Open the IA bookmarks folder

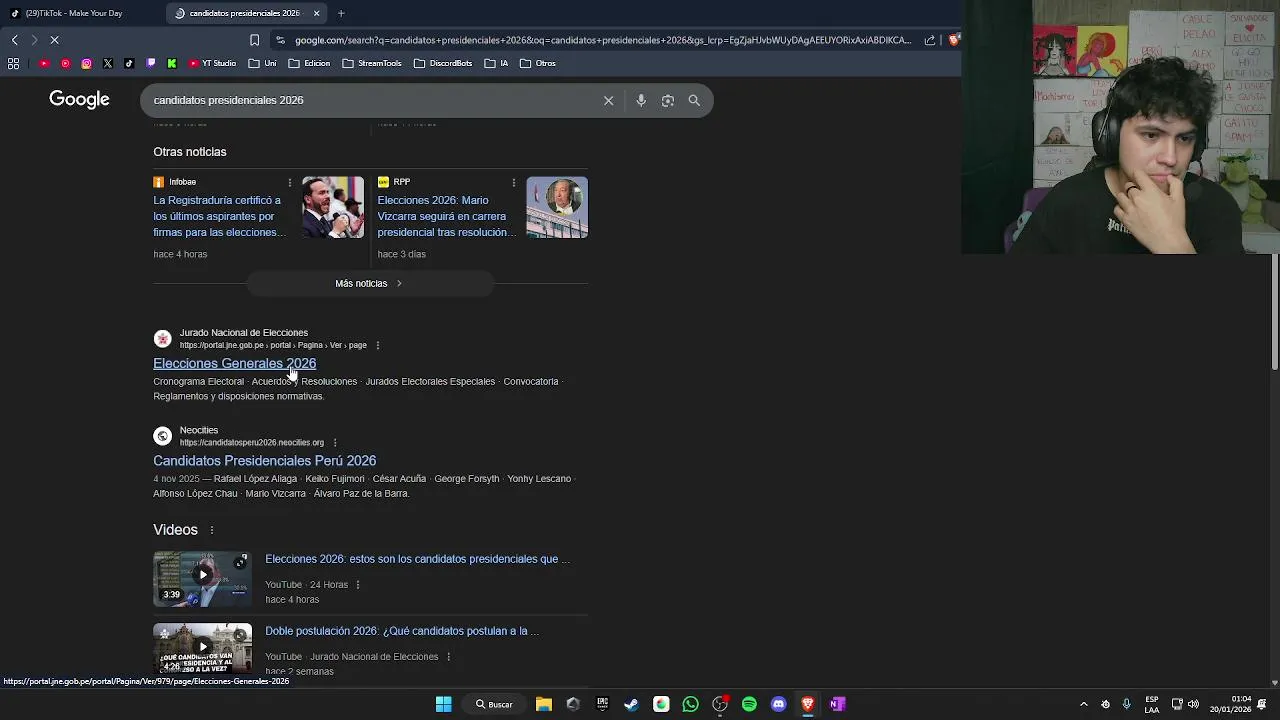pyautogui.click(x=496, y=63)
